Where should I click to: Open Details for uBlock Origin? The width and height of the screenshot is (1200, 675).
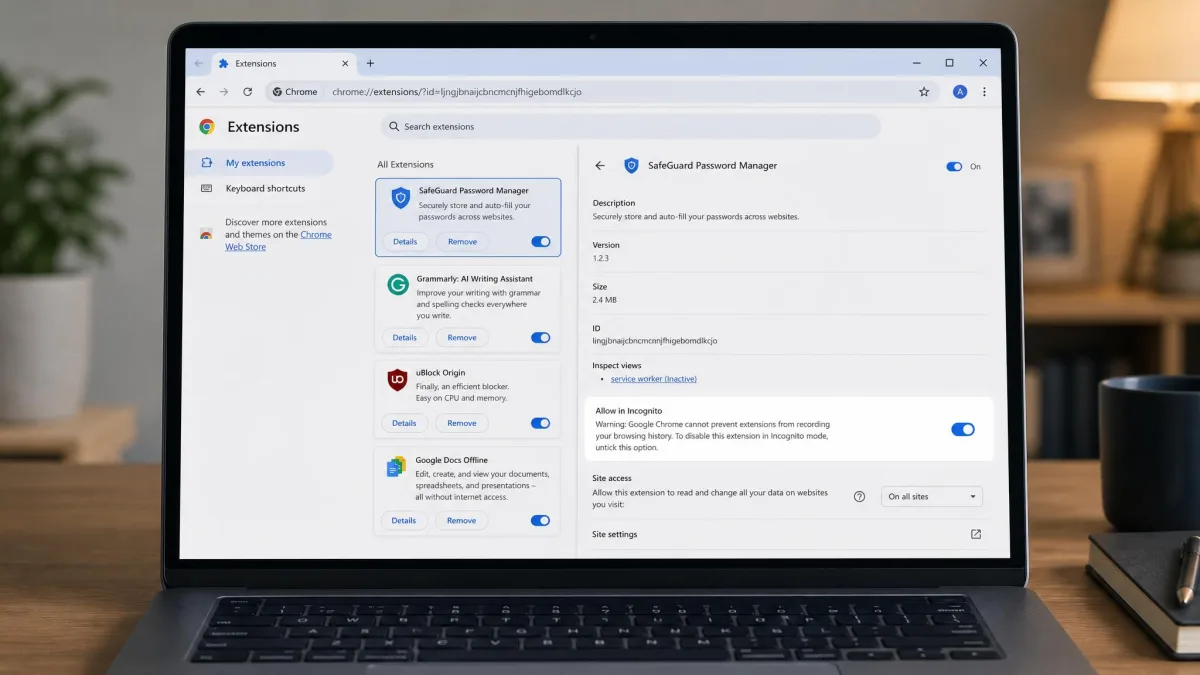[x=404, y=423]
